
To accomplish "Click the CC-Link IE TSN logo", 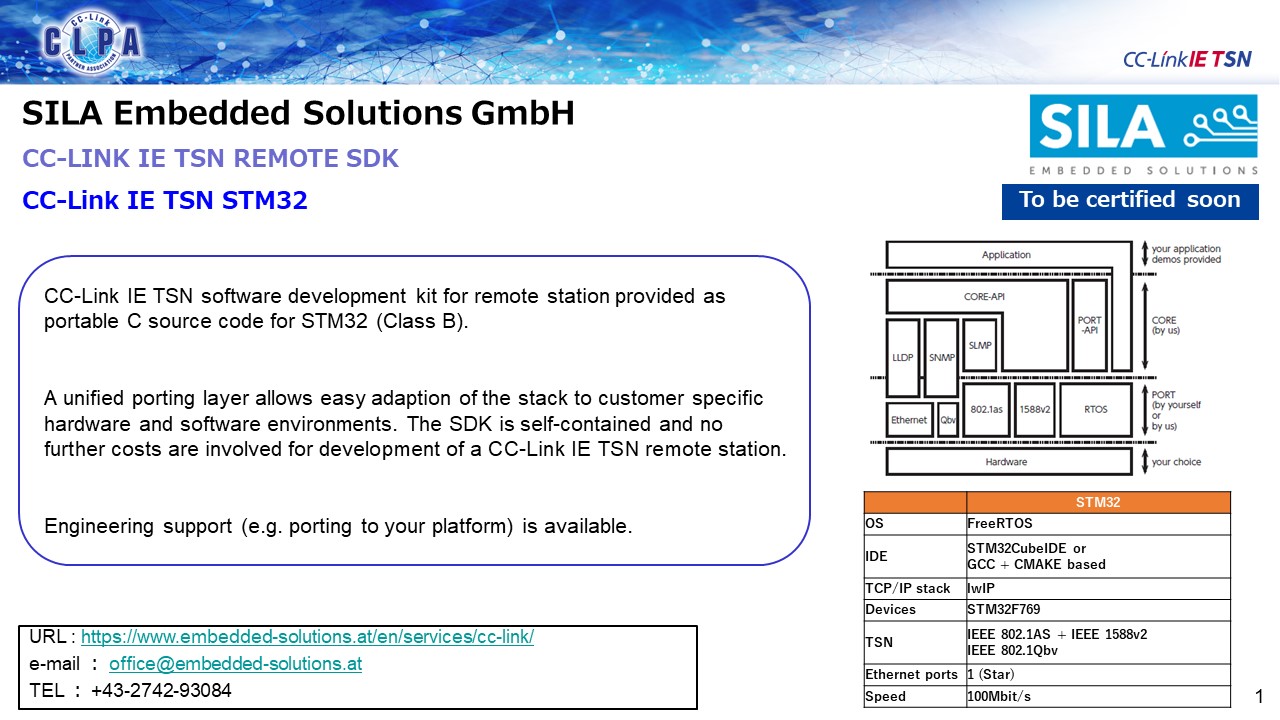I will pyautogui.click(x=1187, y=59).
